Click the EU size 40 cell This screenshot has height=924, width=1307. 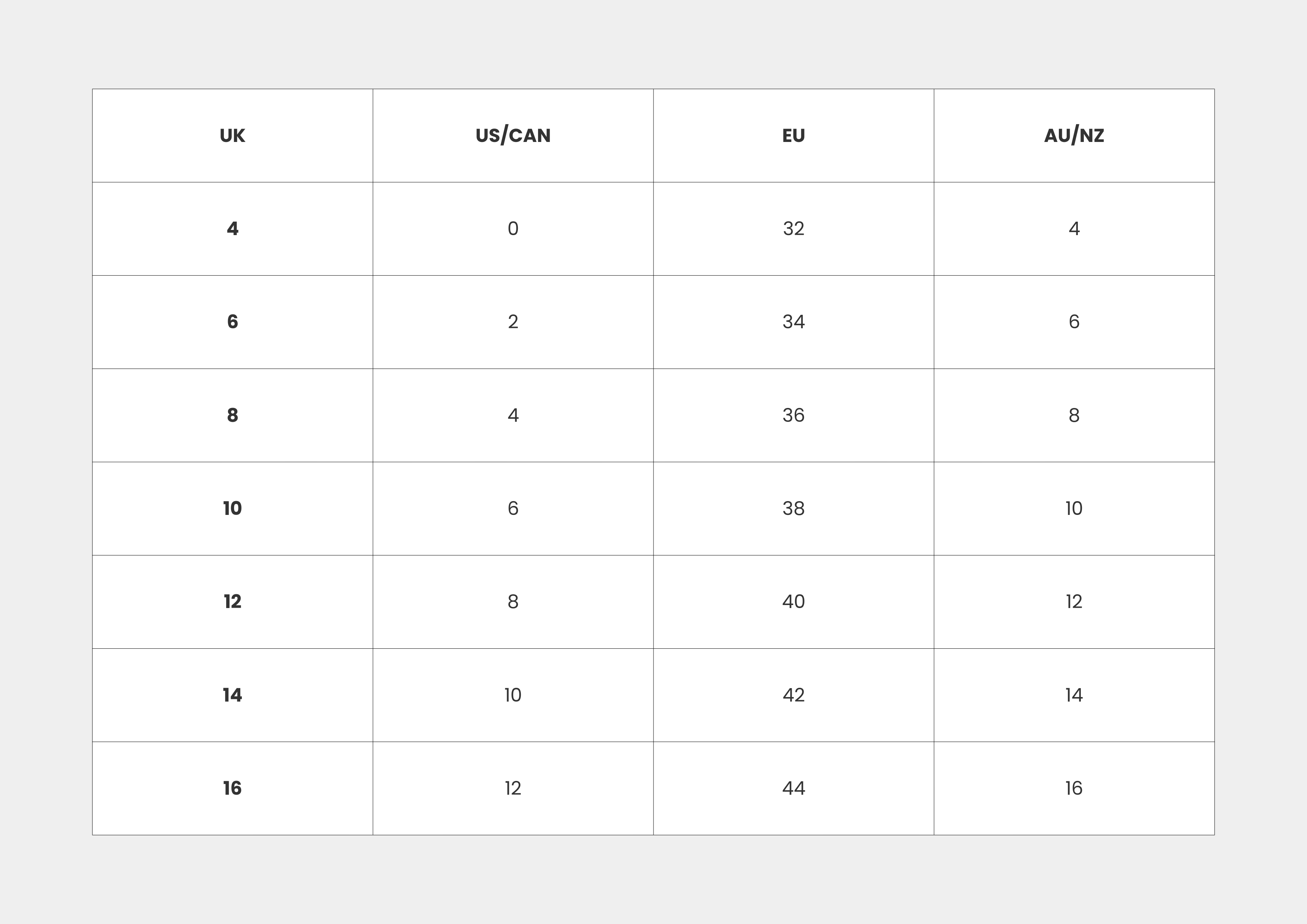pos(794,602)
